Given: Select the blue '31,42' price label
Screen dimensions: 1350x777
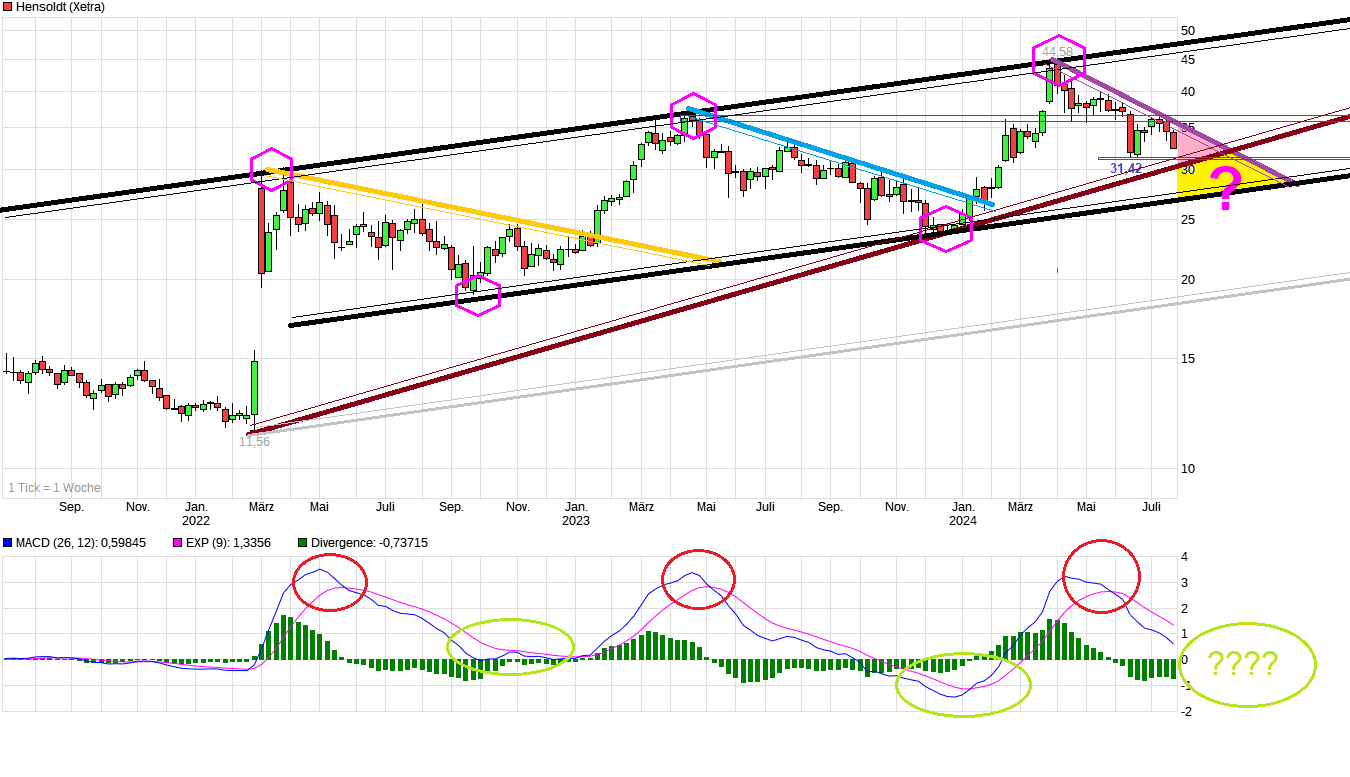Looking at the screenshot, I should (x=1124, y=167).
